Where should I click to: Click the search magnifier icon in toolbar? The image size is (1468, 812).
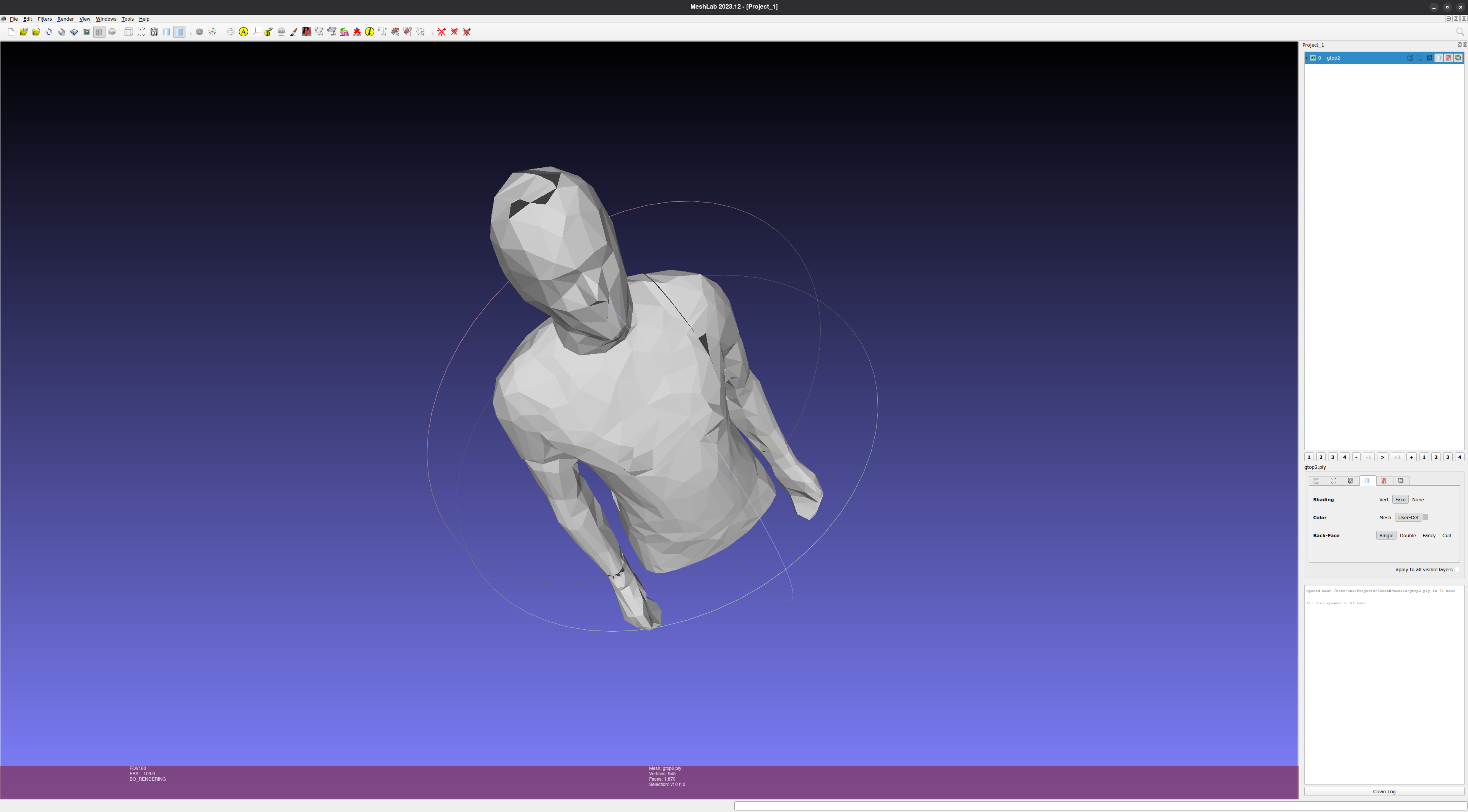coord(1460,32)
